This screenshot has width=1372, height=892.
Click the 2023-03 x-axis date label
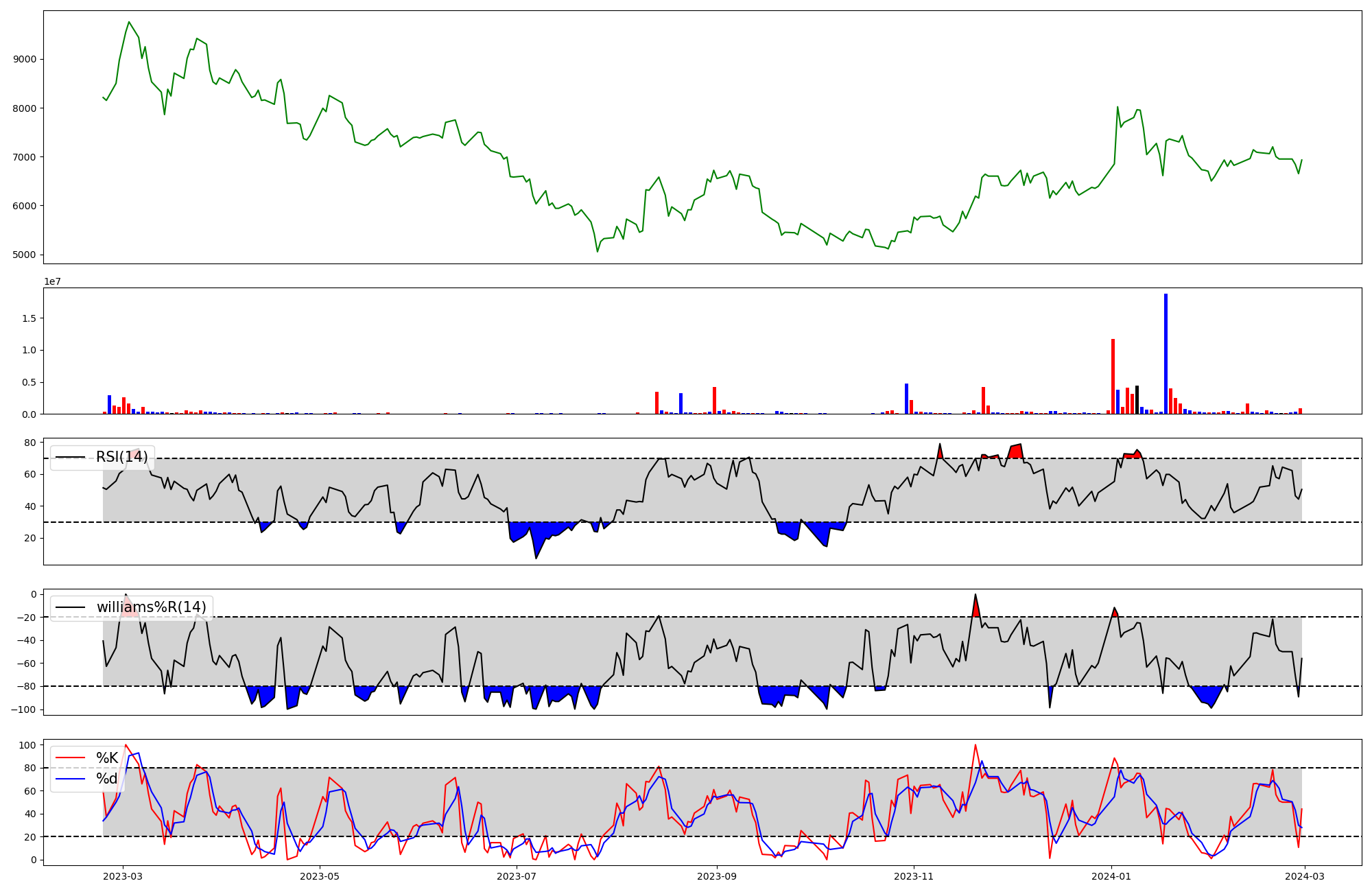[123, 876]
